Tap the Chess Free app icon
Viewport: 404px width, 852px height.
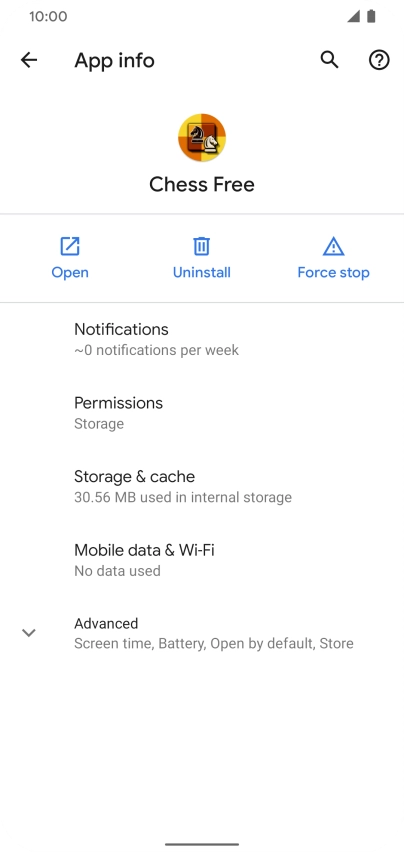(x=202, y=137)
